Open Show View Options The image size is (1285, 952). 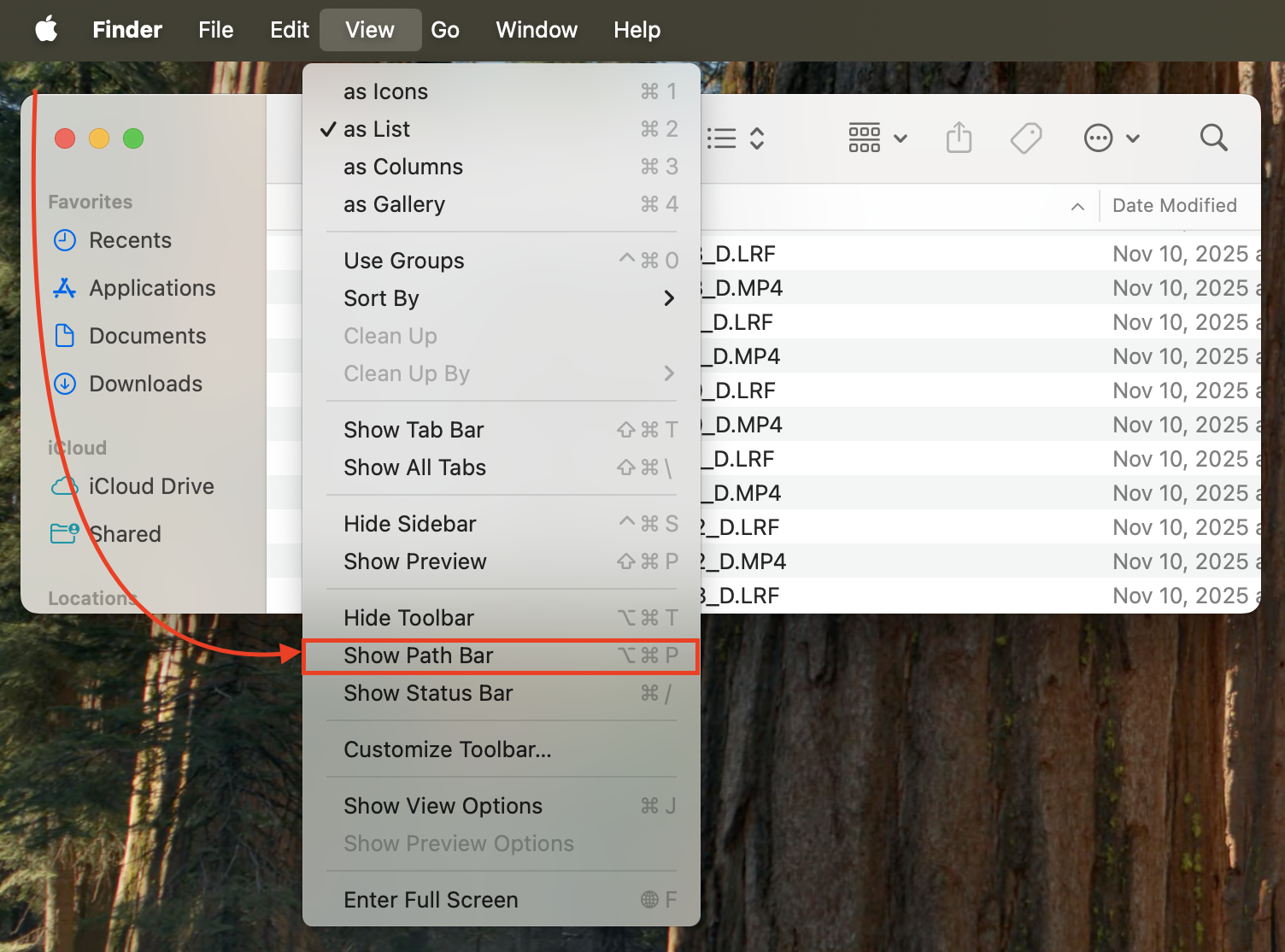tap(502, 806)
